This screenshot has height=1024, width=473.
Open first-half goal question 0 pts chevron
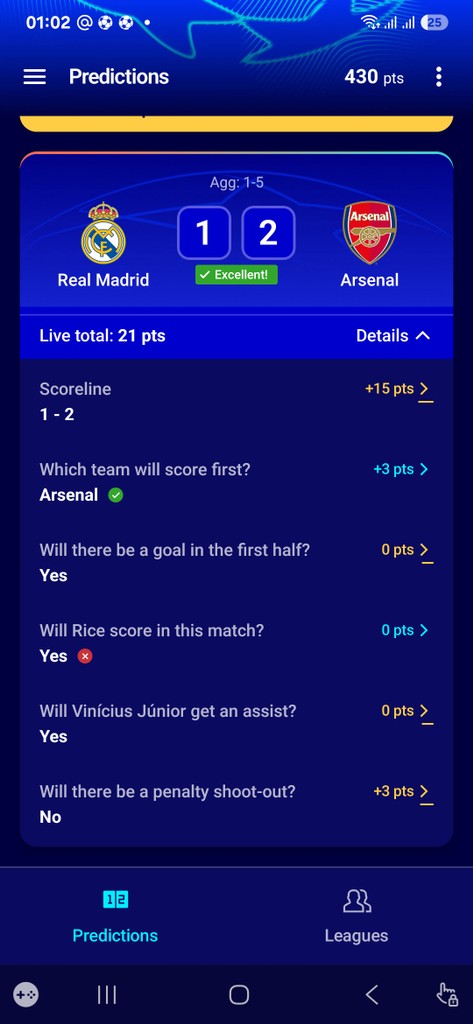pos(425,550)
